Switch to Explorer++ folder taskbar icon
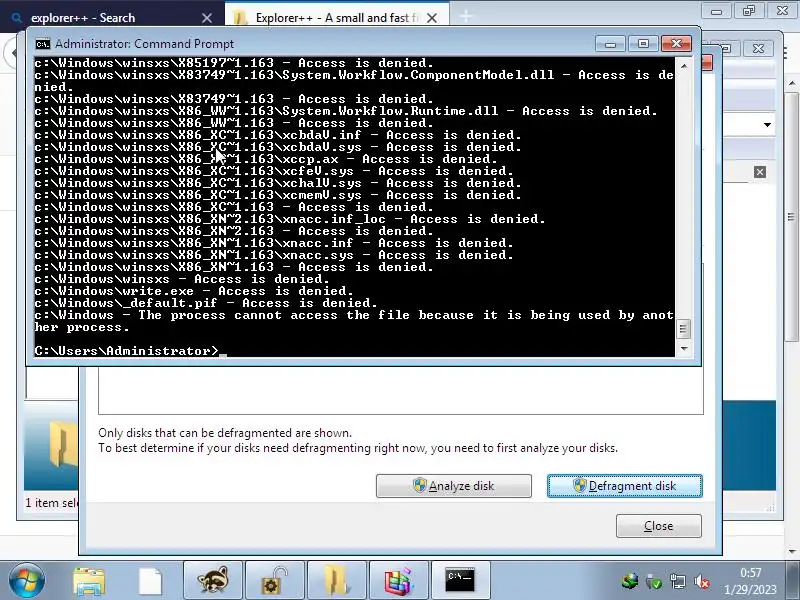 pos(337,581)
